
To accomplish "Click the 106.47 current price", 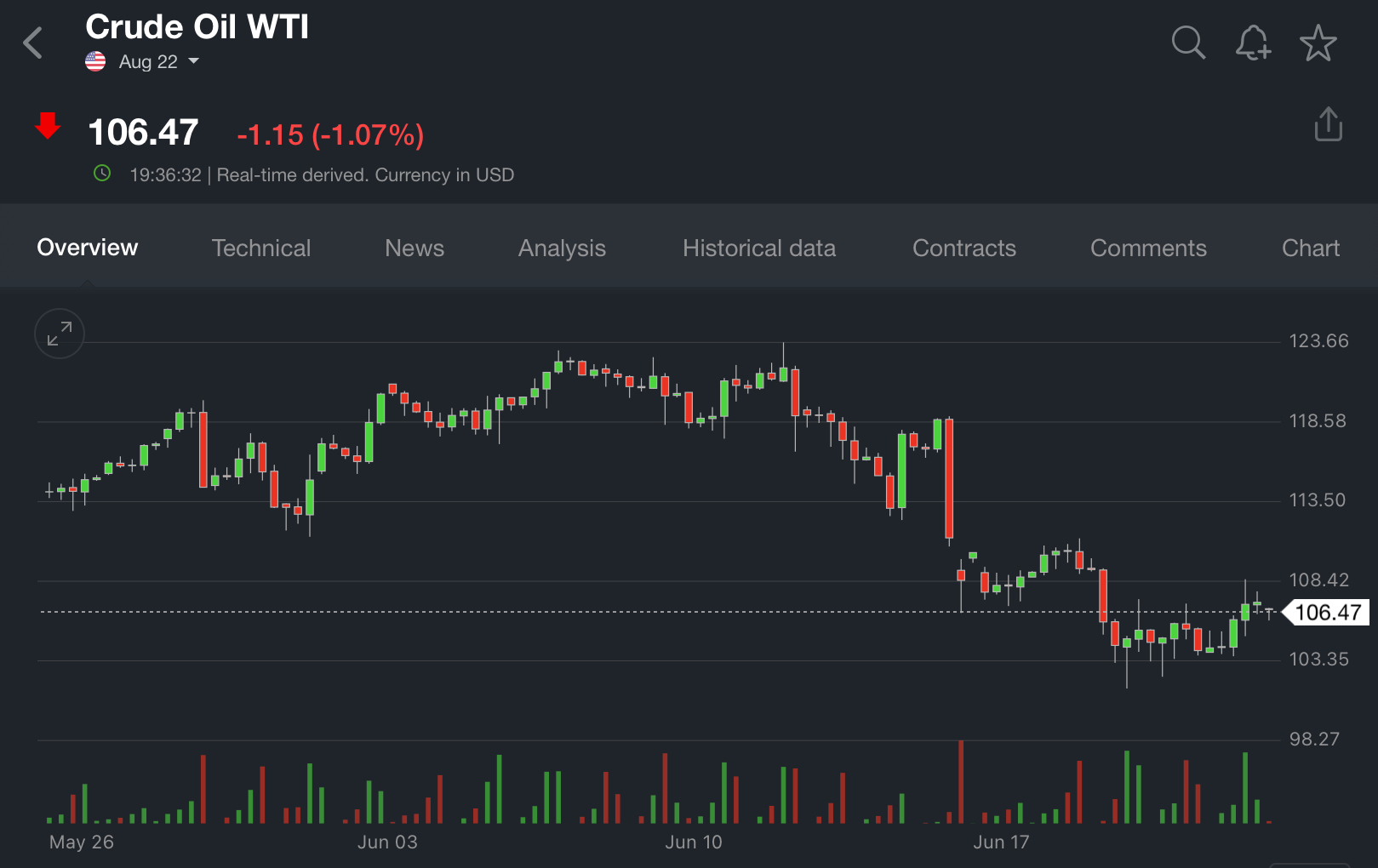I will click(x=144, y=132).
